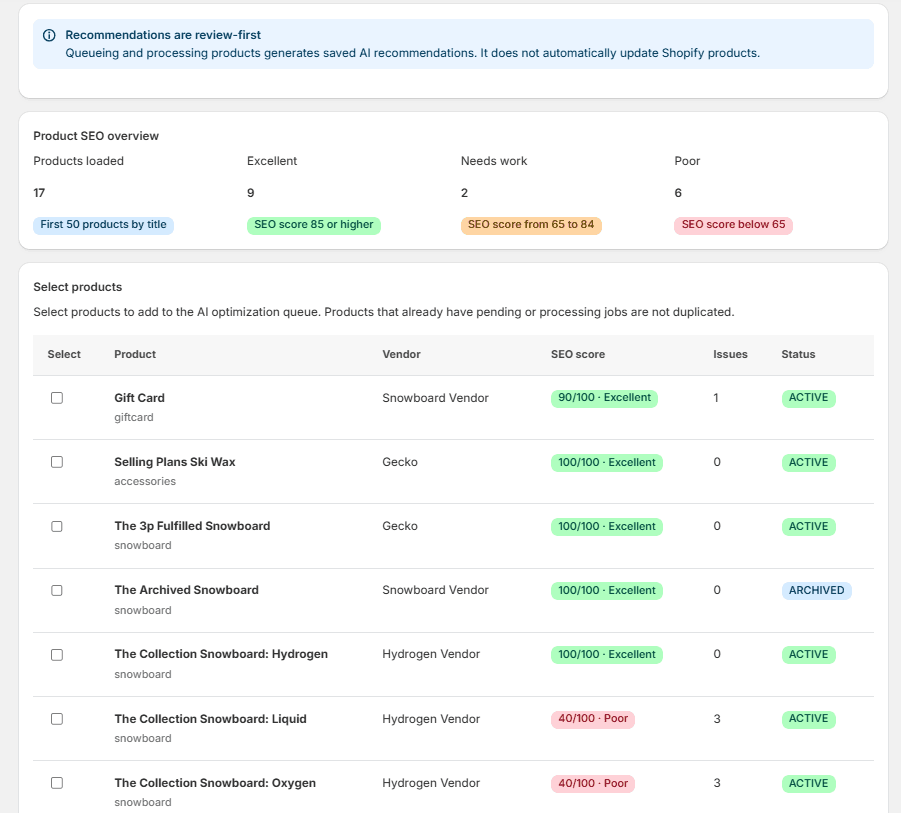Click the ACTIVE badge in Gift Card row
The height and width of the screenshot is (813, 901).
coord(808,398)
